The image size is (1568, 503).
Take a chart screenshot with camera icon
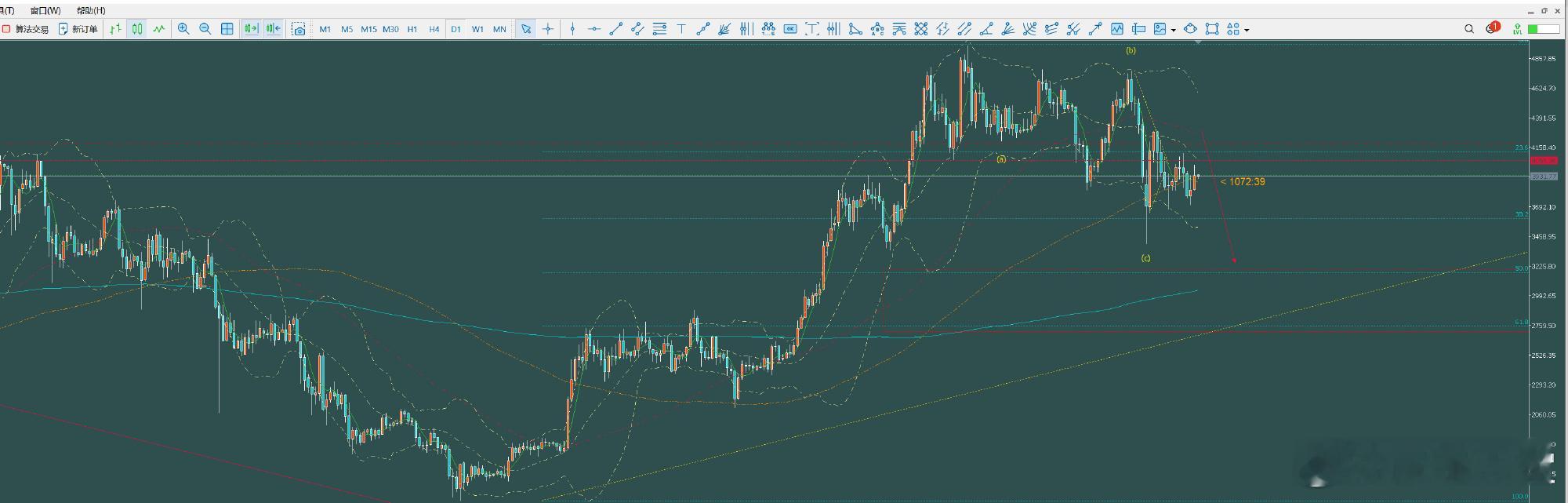299,29
